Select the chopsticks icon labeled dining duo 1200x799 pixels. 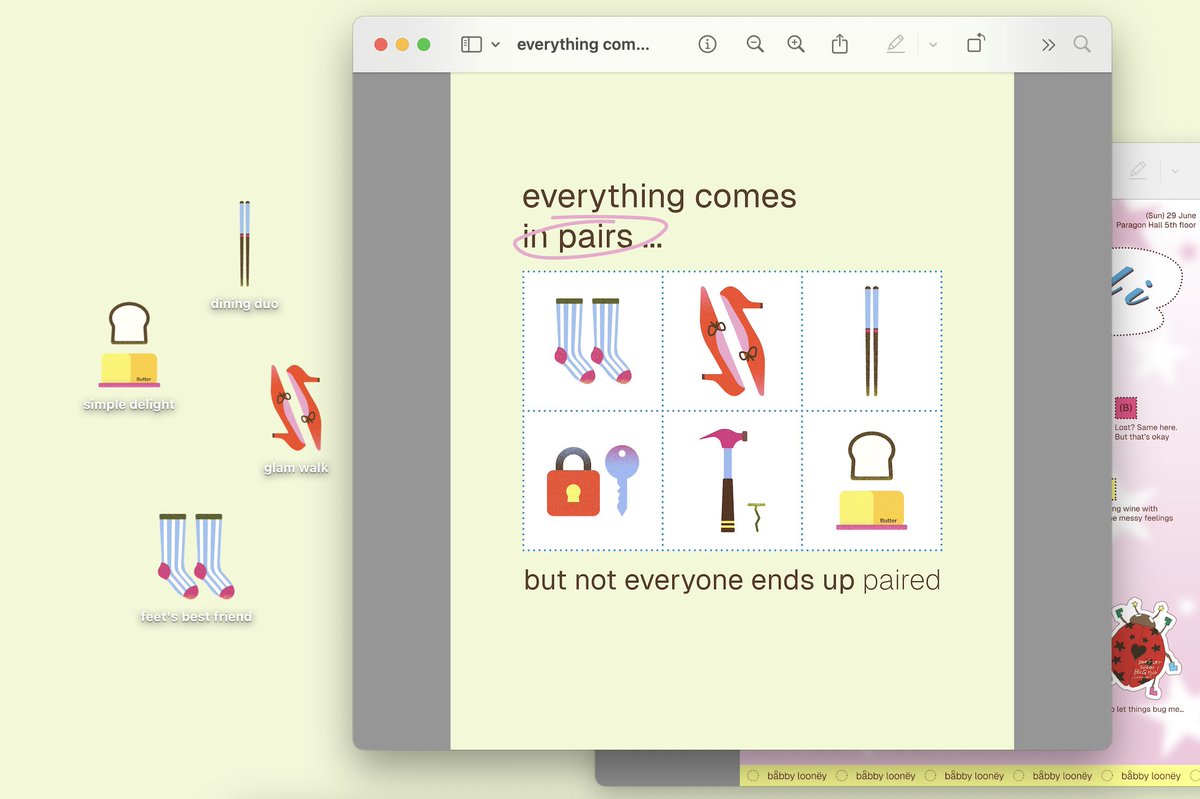click(244, 244)
